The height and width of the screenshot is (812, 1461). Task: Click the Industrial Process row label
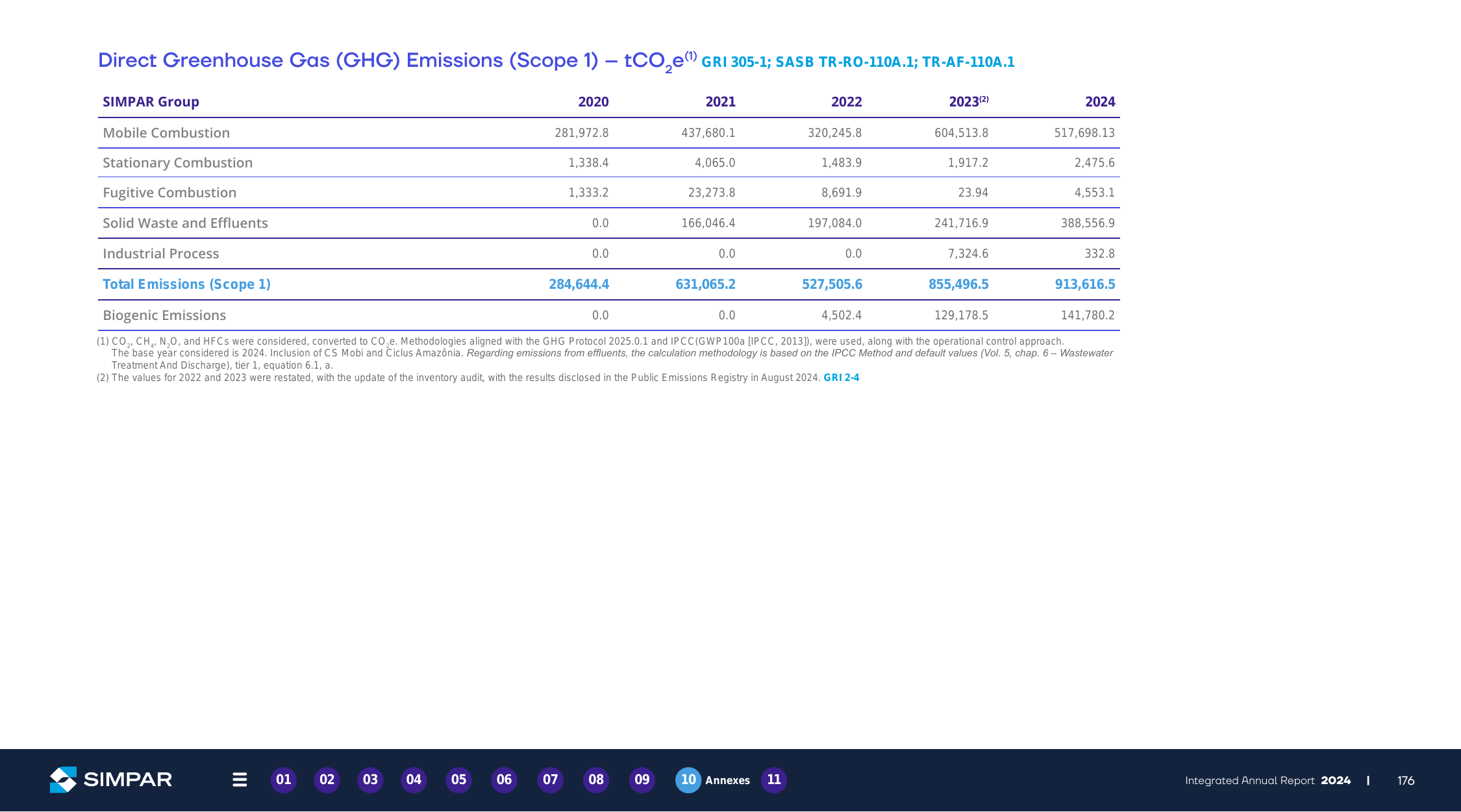pyautogui.click(x=161, y=254)
